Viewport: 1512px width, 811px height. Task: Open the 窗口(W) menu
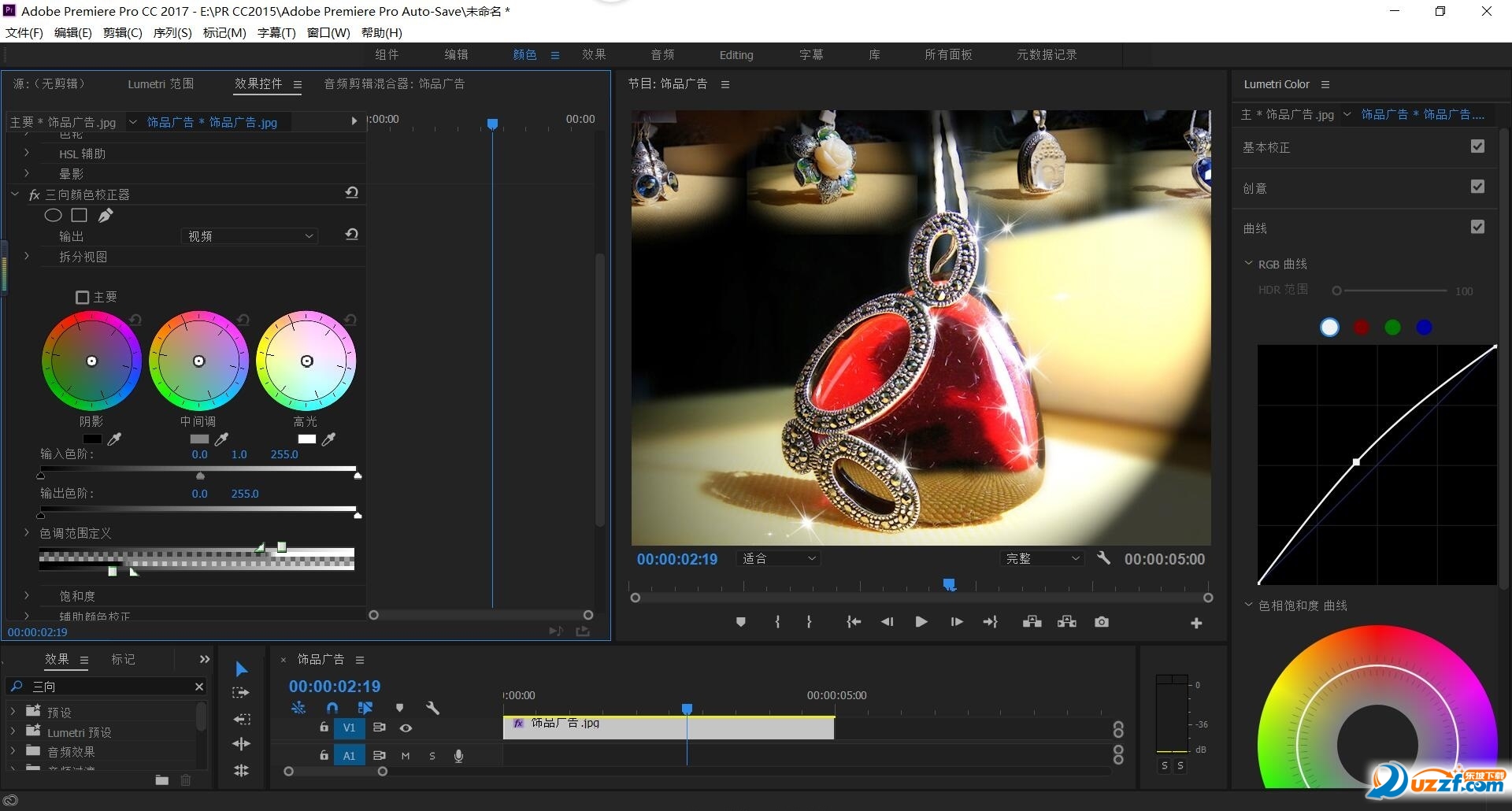pyautogui.click(x=328, y=32)
